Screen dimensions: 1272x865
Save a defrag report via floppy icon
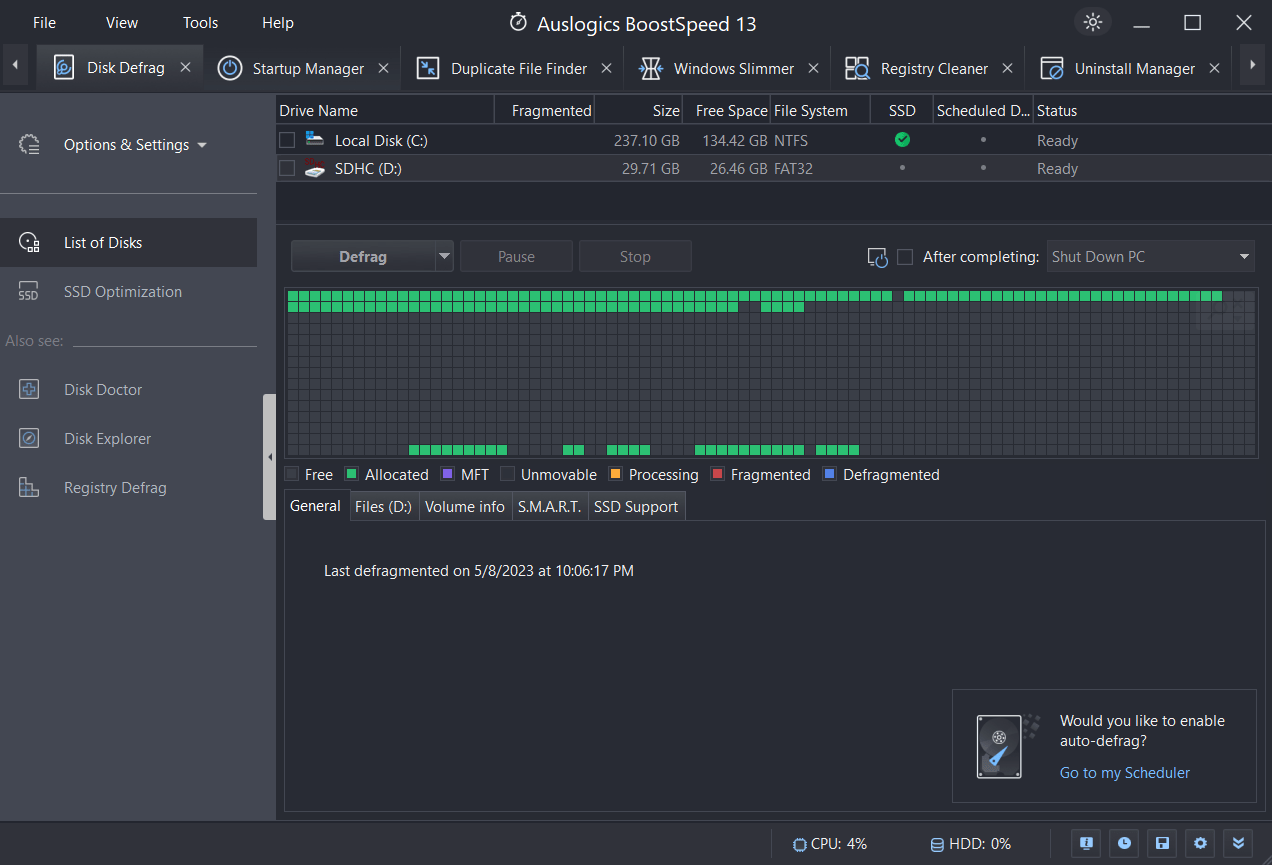(1161, 843)
